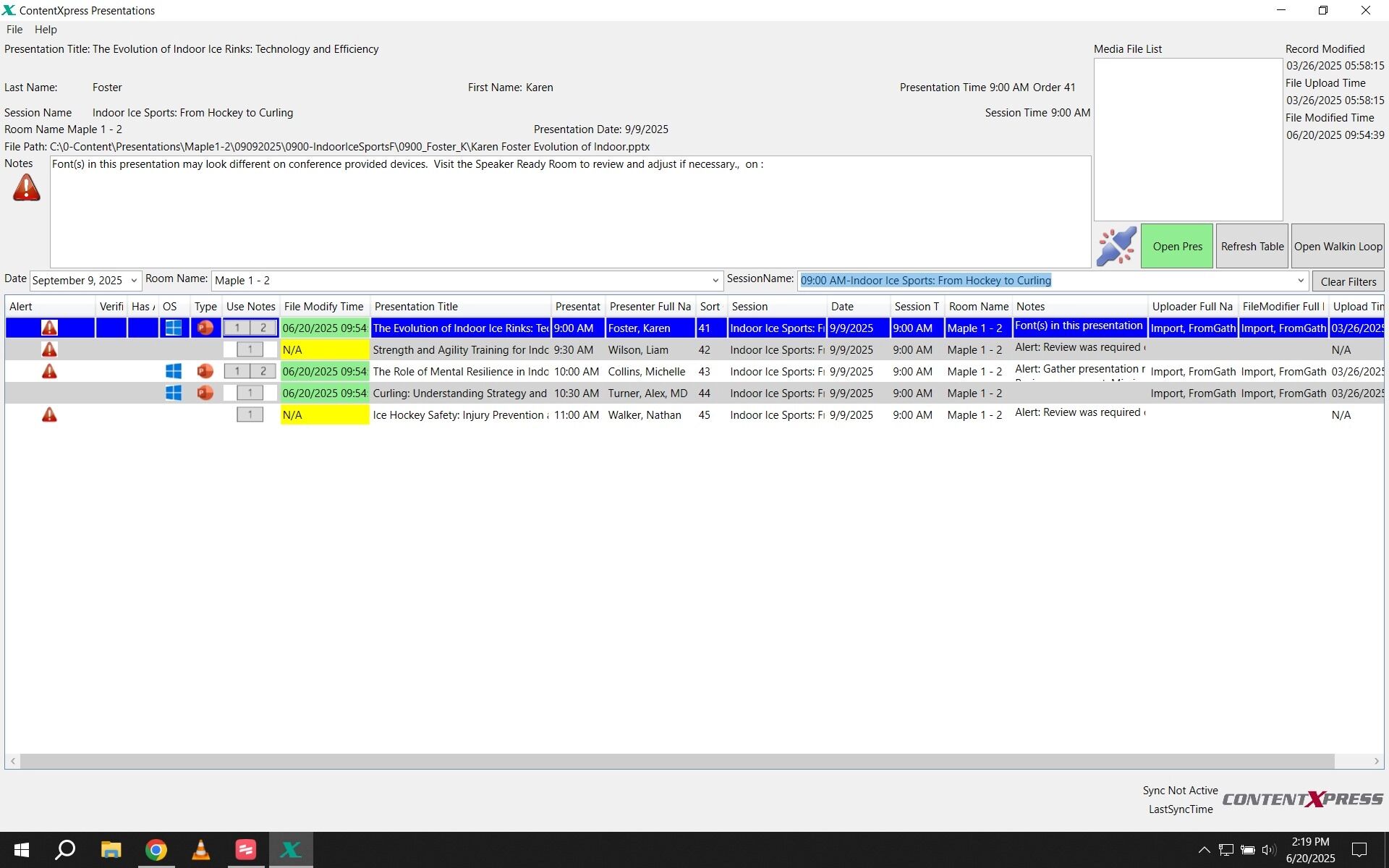Open VLC media player from taskbar
This screenshot has width=1389, height=868.
click(200, 850)
